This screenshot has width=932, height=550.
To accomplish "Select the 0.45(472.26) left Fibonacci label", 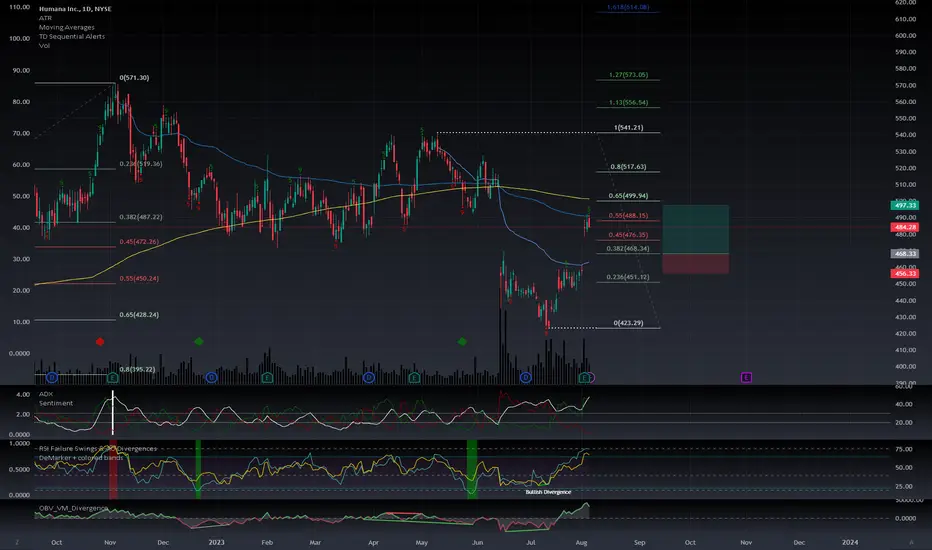I will coord(139,242).
